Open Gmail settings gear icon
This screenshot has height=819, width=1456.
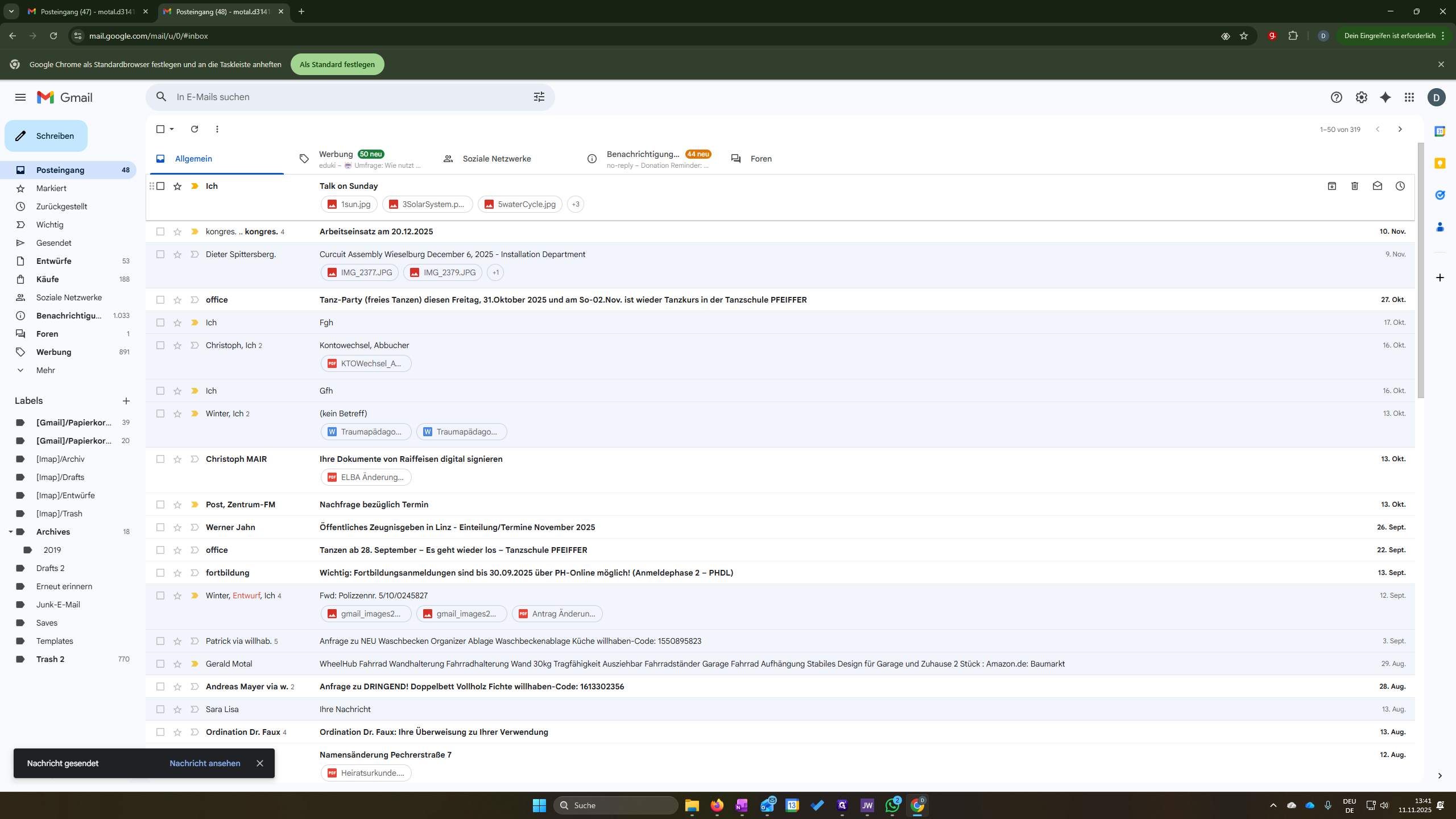(x=1361, y=97)
